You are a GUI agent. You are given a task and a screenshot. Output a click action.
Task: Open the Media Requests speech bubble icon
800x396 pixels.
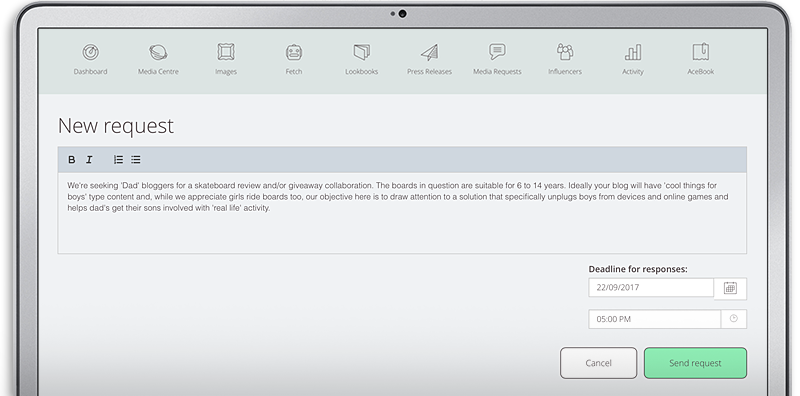tap(497, 52)
